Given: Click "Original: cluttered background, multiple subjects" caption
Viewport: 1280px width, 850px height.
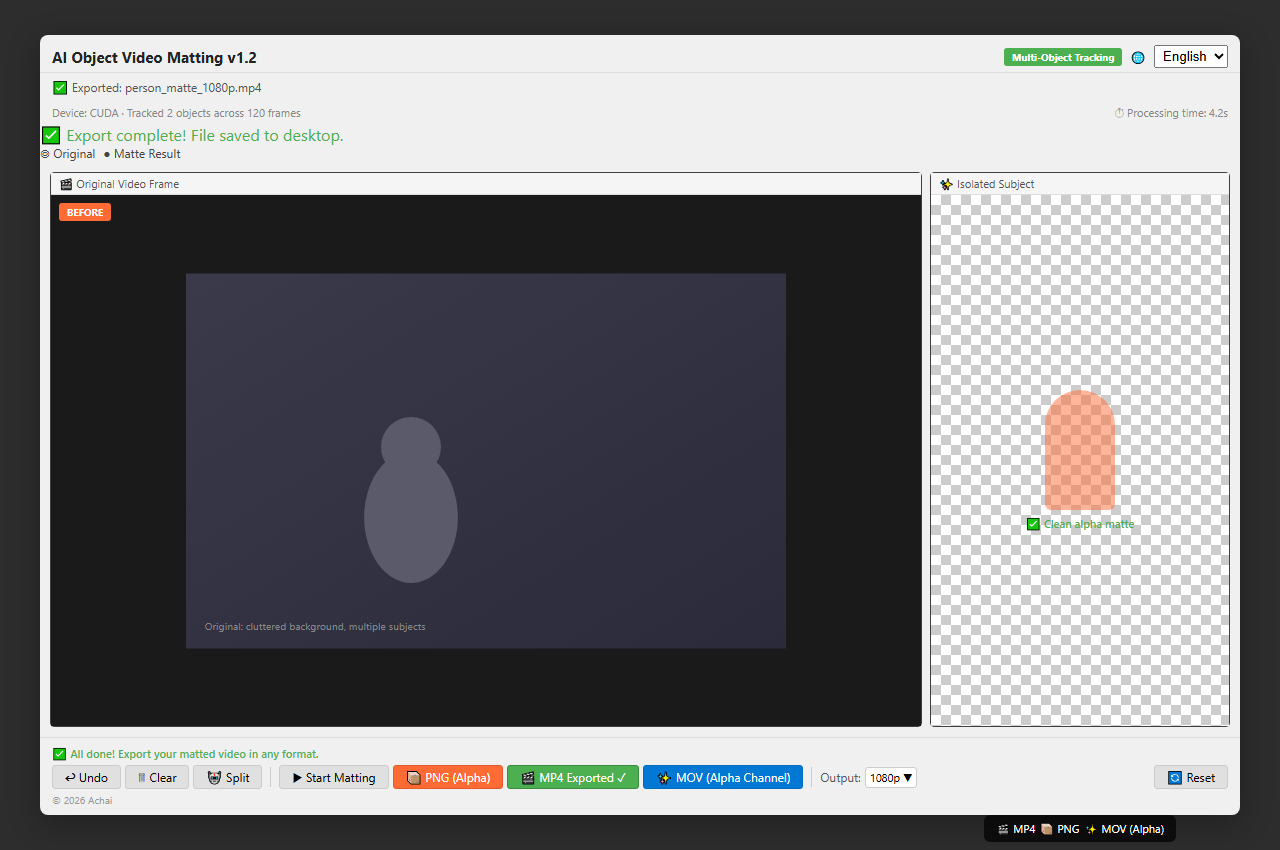Looking at the screenshot, I should pos(315,627).
